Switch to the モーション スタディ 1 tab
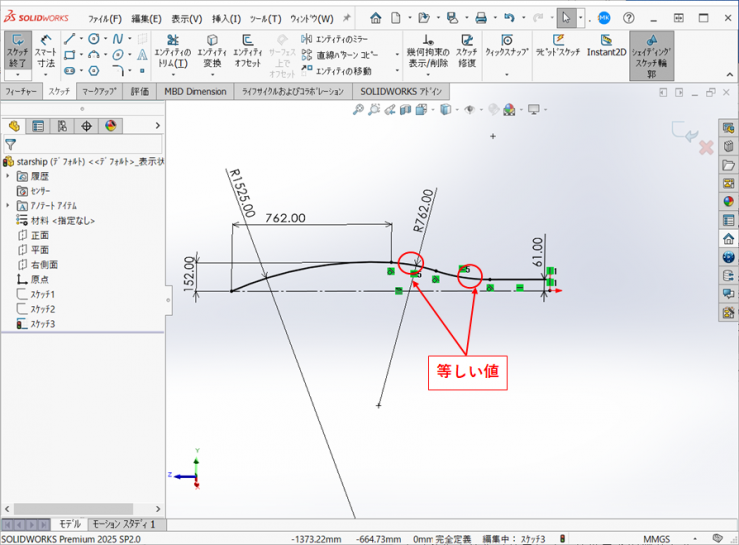739x545 pixels. (126, 524)
